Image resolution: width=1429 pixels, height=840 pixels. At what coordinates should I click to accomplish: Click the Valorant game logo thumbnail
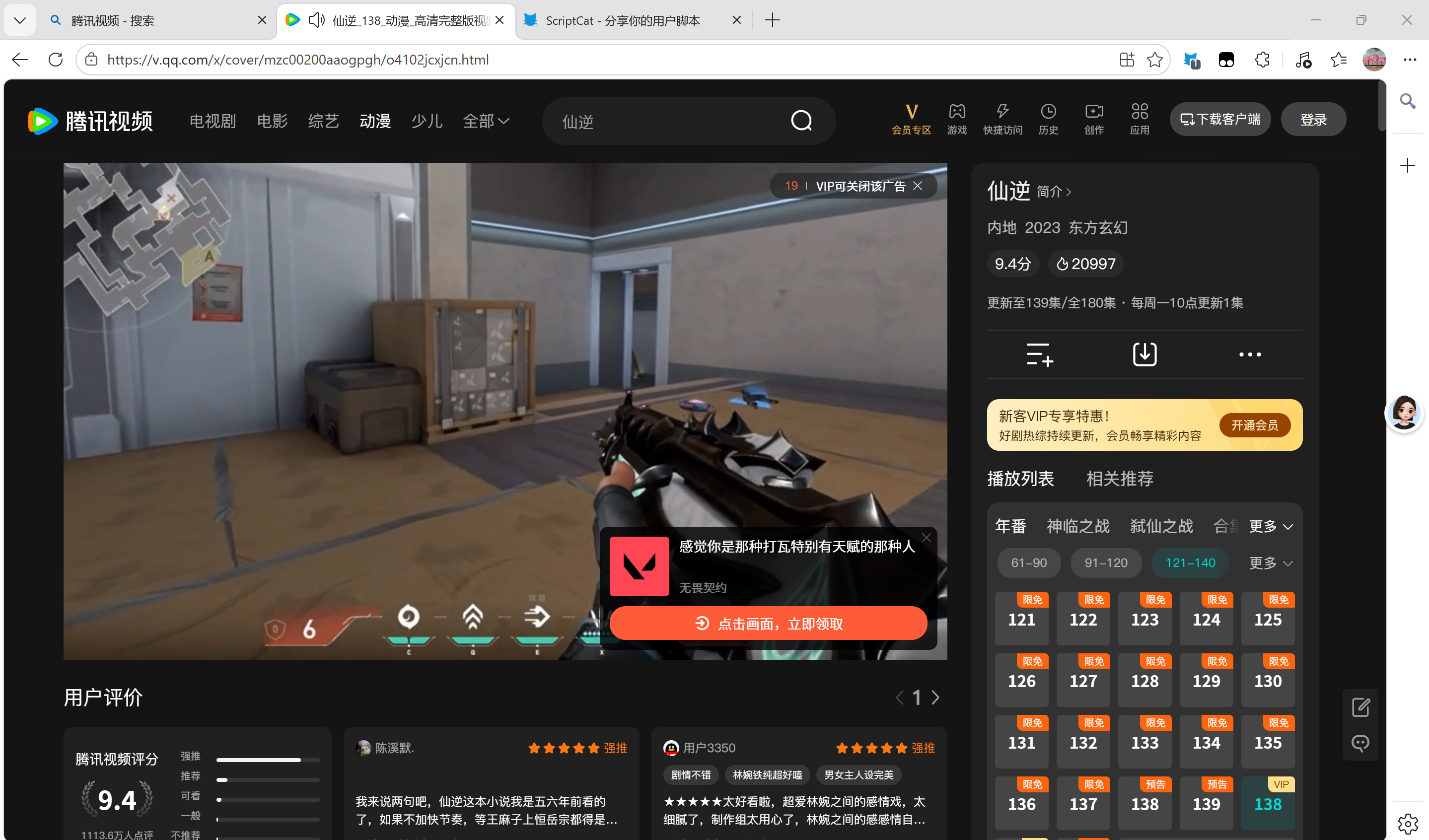(x=639, y=565)
